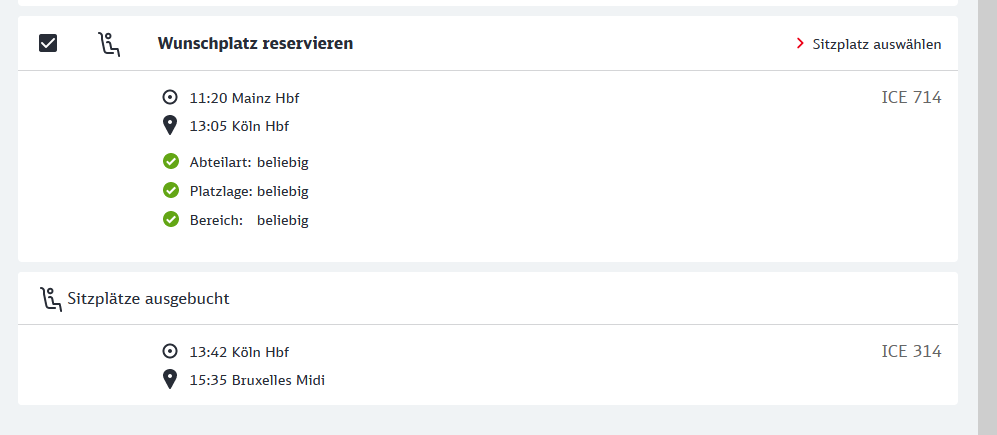Click the green checkmark beside Bereich
This screenshot has width=997, height=435.
coord(171,219)
